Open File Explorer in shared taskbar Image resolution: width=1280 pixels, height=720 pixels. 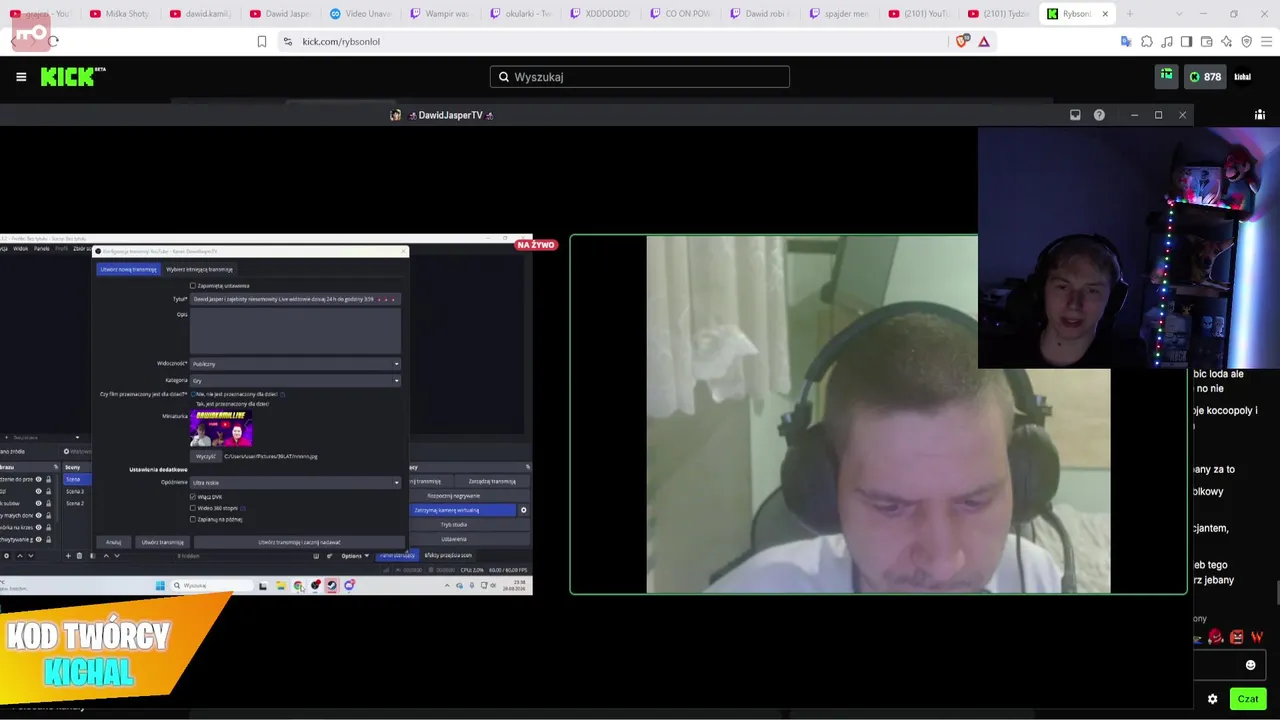[281, 586]
